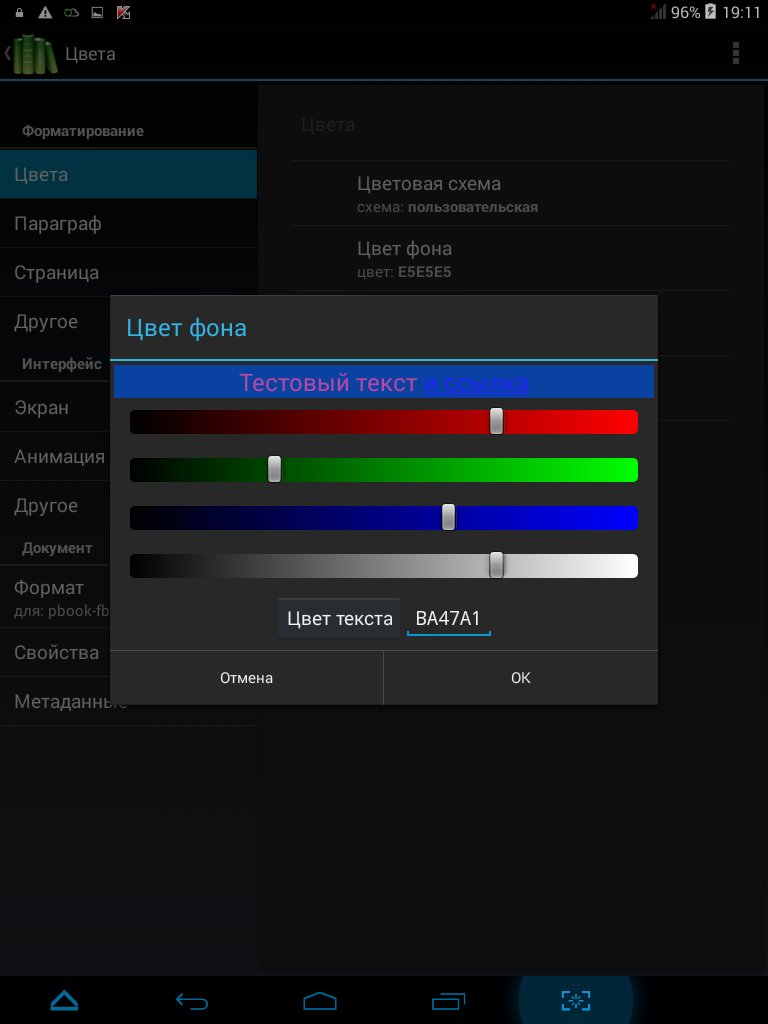This screenshot has height=1024, width=768.
Task: Open the 'Цветовая схема' setting
Action: pos(511,193)
